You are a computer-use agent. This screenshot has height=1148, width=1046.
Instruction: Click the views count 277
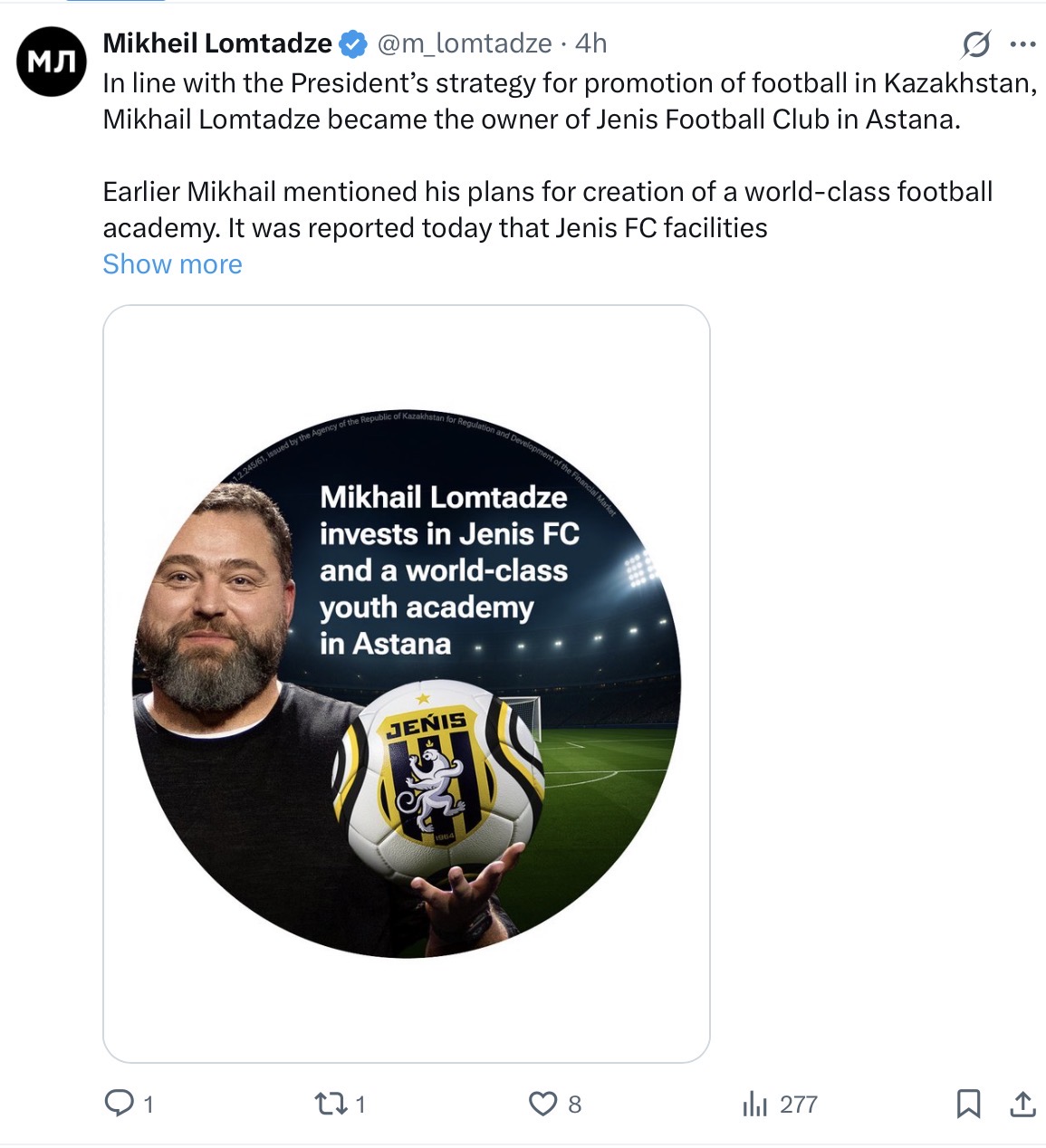tap(798, 1105)
